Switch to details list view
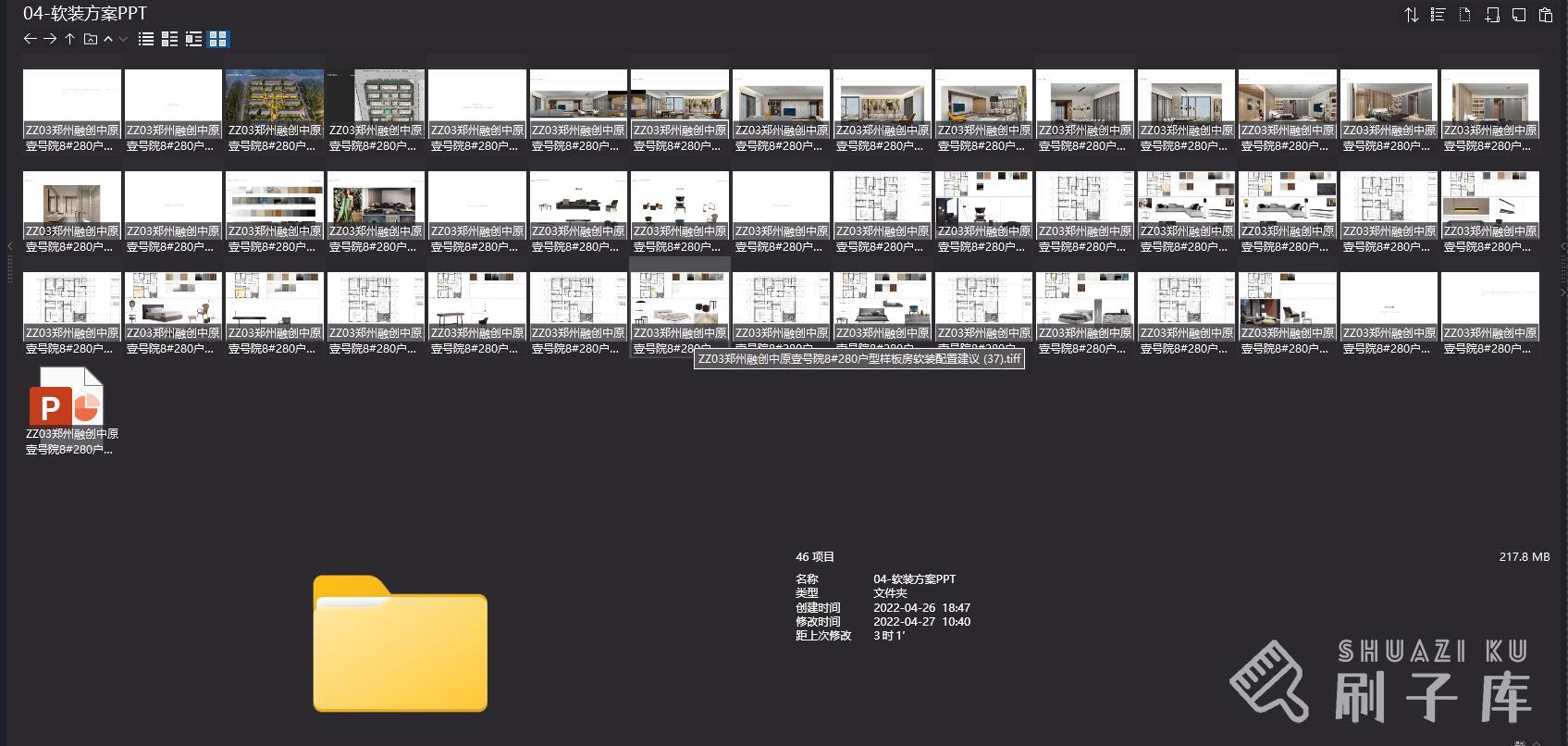 [169, 39]
